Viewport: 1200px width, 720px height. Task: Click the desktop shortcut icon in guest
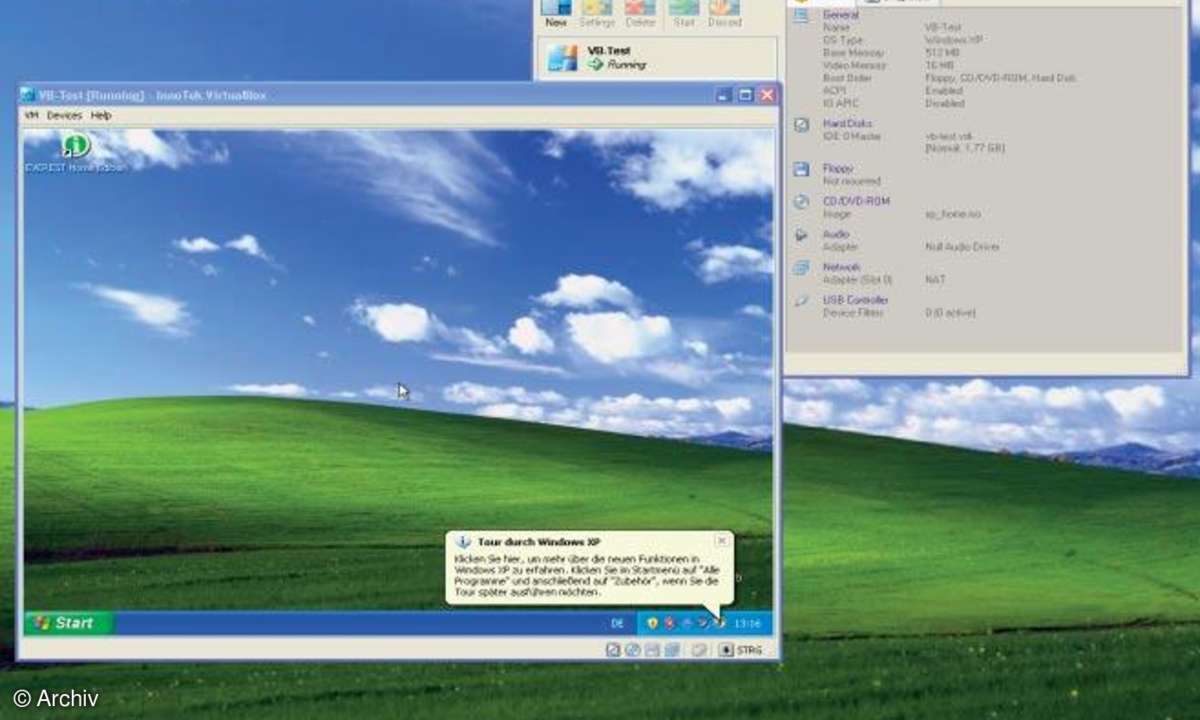coord(75,147)
